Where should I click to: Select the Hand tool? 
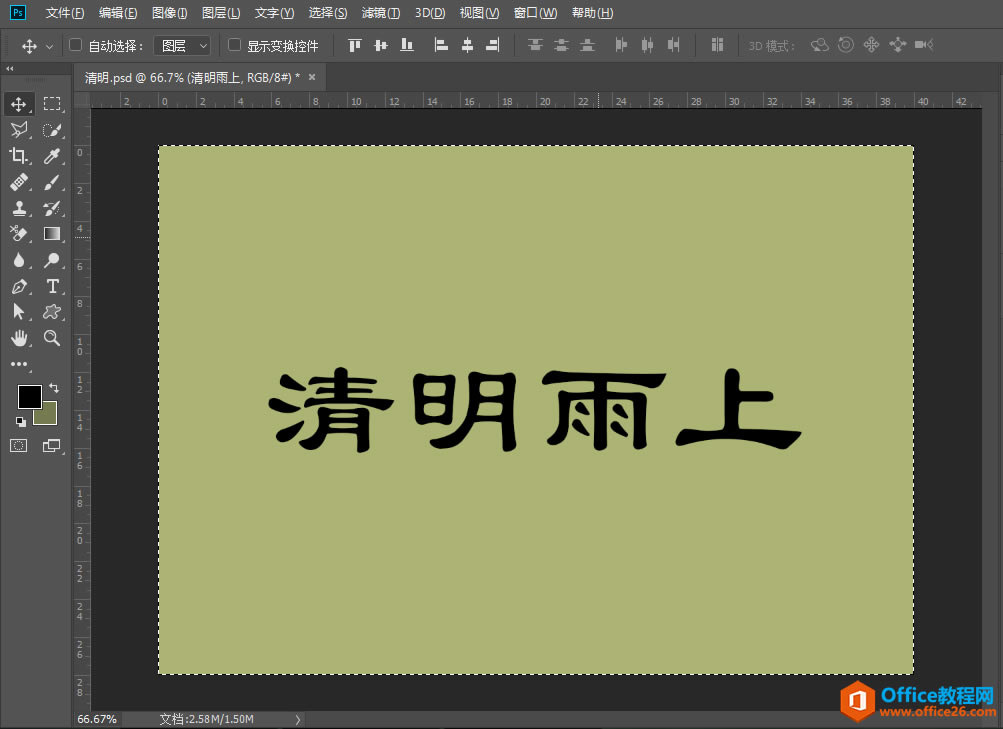point(19,338)
